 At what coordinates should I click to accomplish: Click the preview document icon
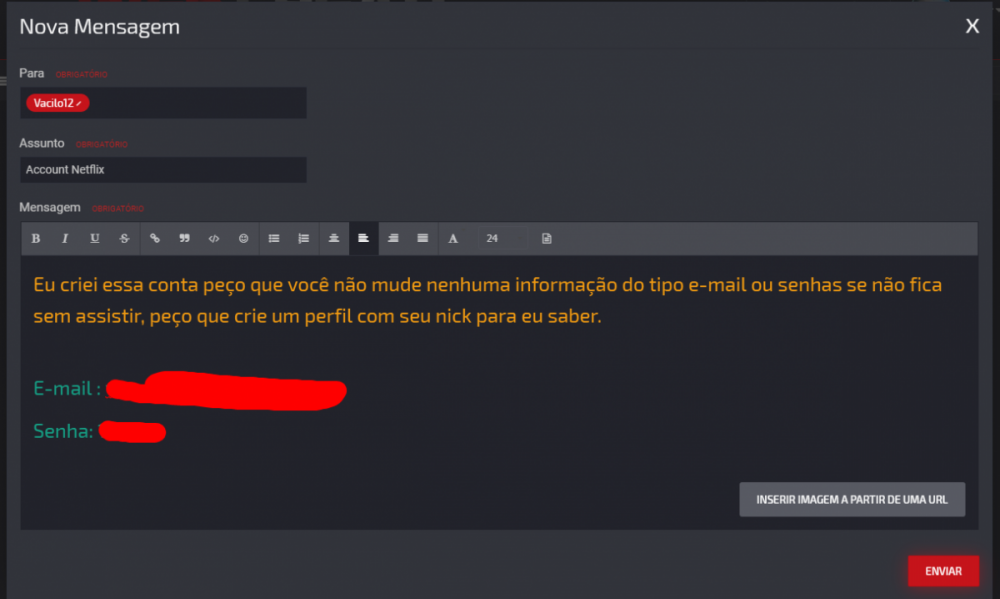point(547,239)
